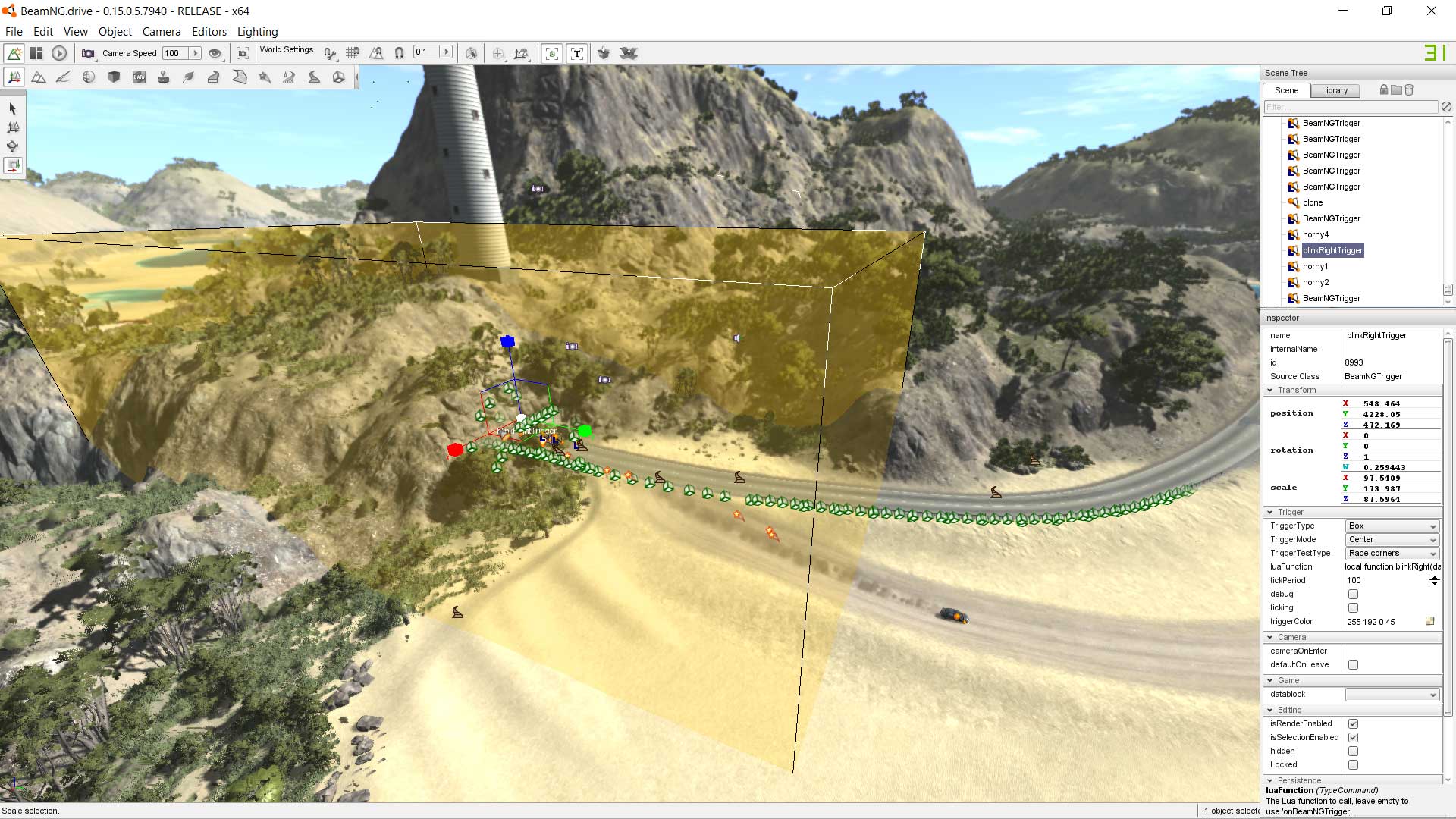
Task: Toggle the hidden checkbox
Action: click(1353, 752)
